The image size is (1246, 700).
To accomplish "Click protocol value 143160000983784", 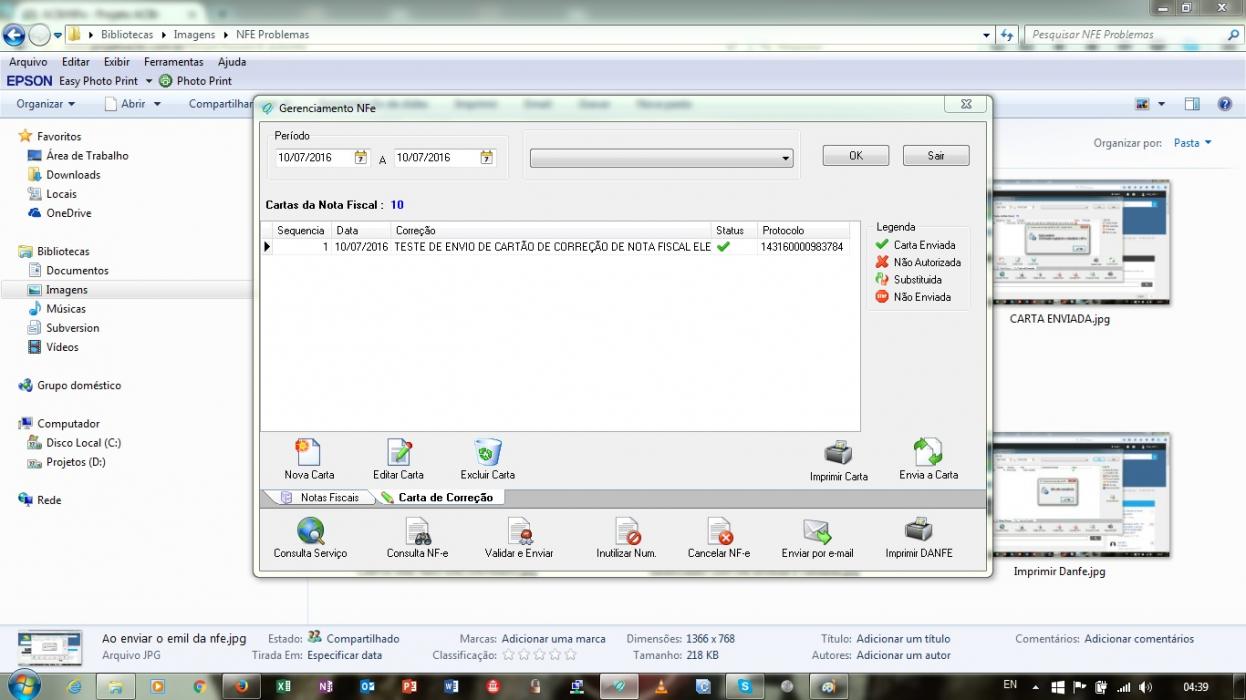I will click(x=802, y=247).
